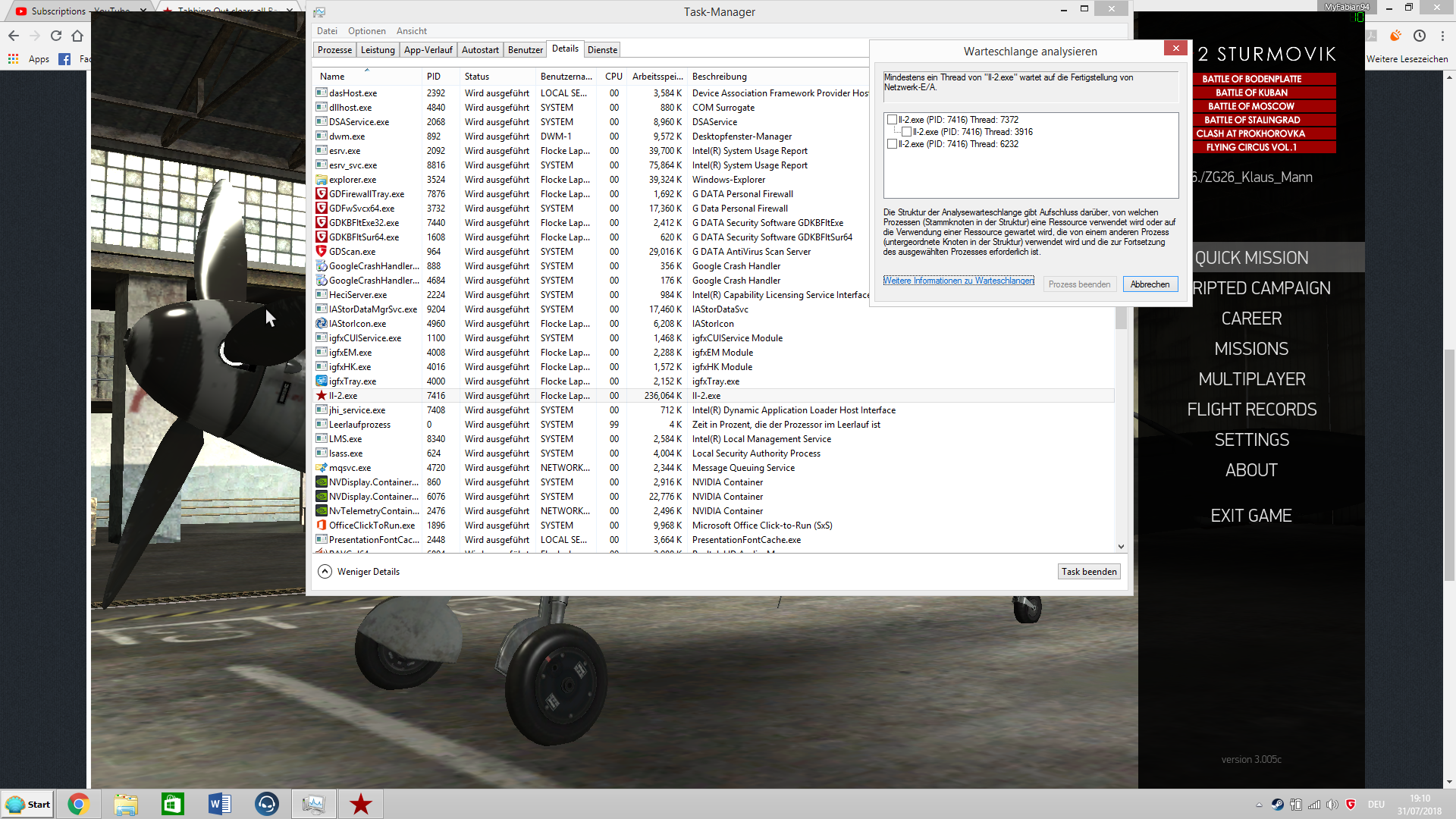Open the Optionen menu
This screenshot has width=1456, height=819.
pos(366,31)
